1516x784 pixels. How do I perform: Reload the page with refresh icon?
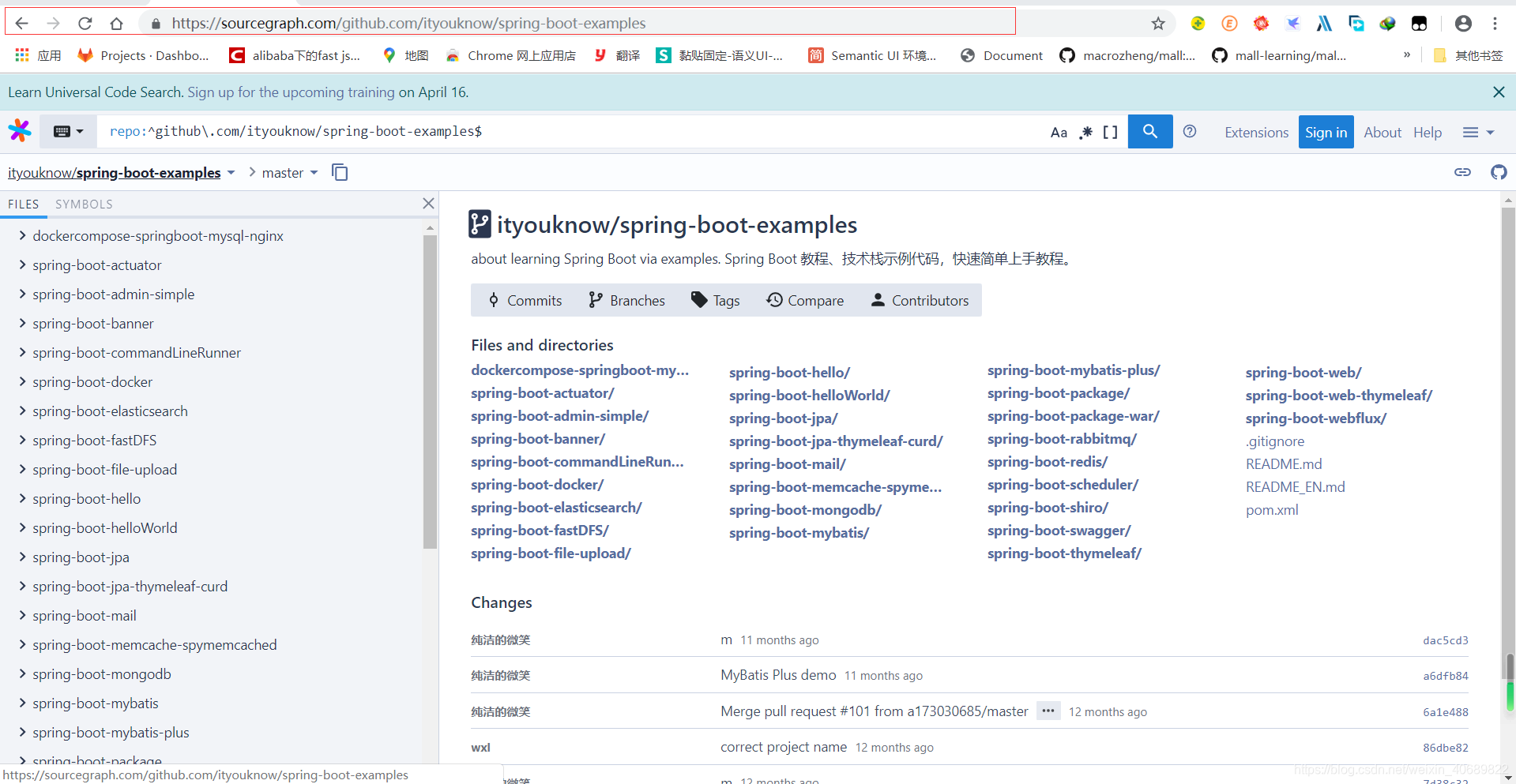[85, 24]
